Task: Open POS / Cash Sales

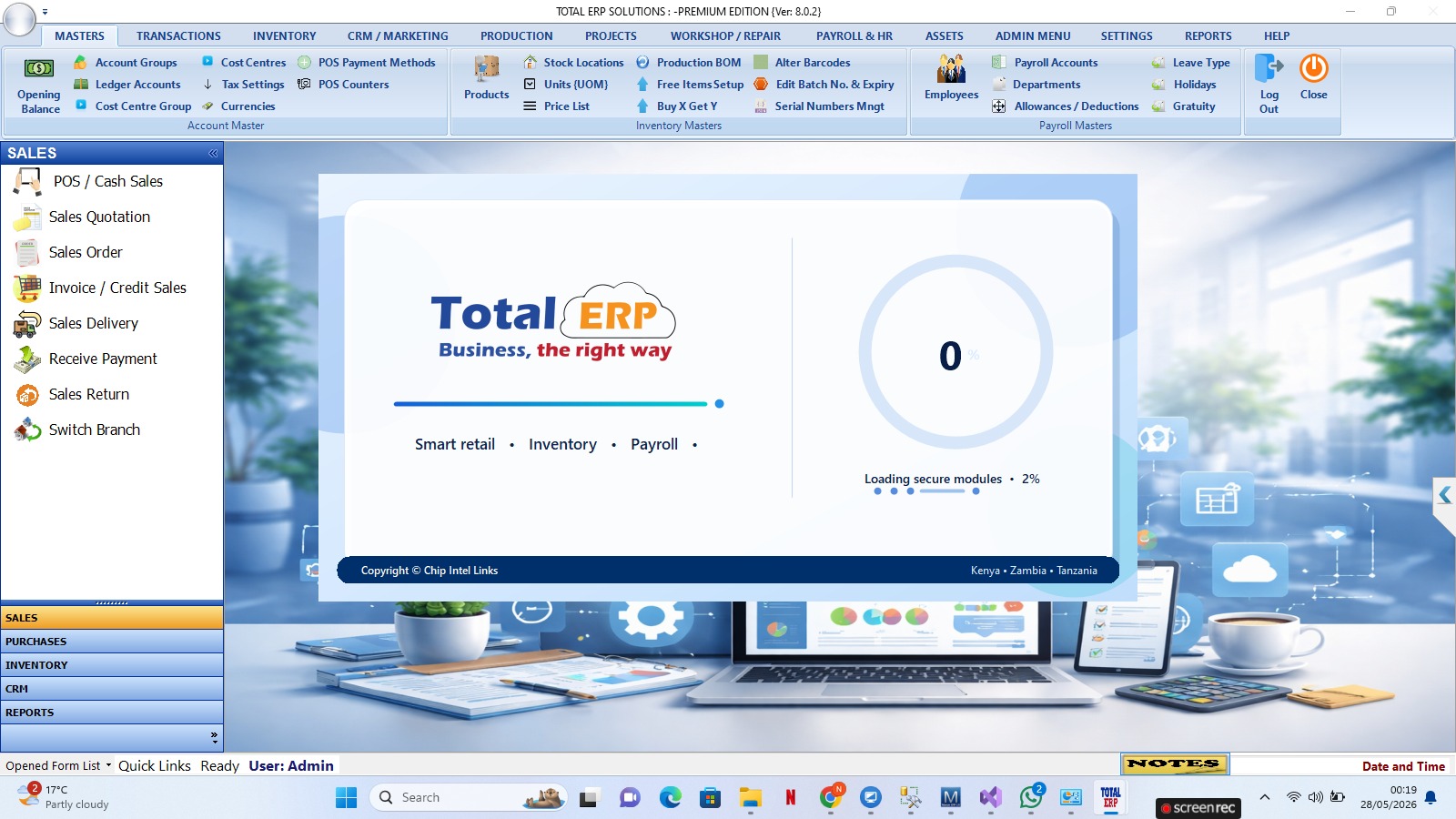Action: (89, 181)
